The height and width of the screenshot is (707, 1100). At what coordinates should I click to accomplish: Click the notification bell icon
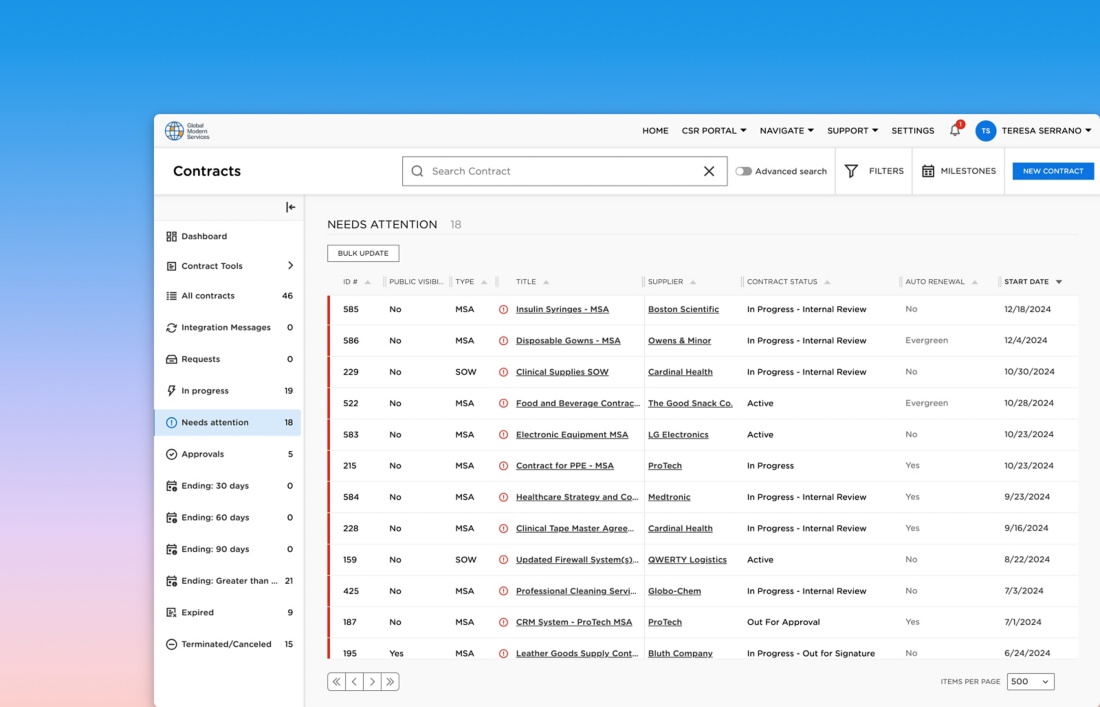[x=955, y=131]
